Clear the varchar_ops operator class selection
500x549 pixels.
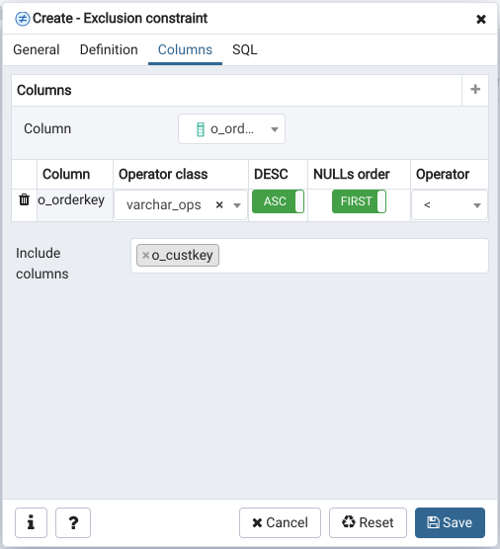(x=220, y=205)
